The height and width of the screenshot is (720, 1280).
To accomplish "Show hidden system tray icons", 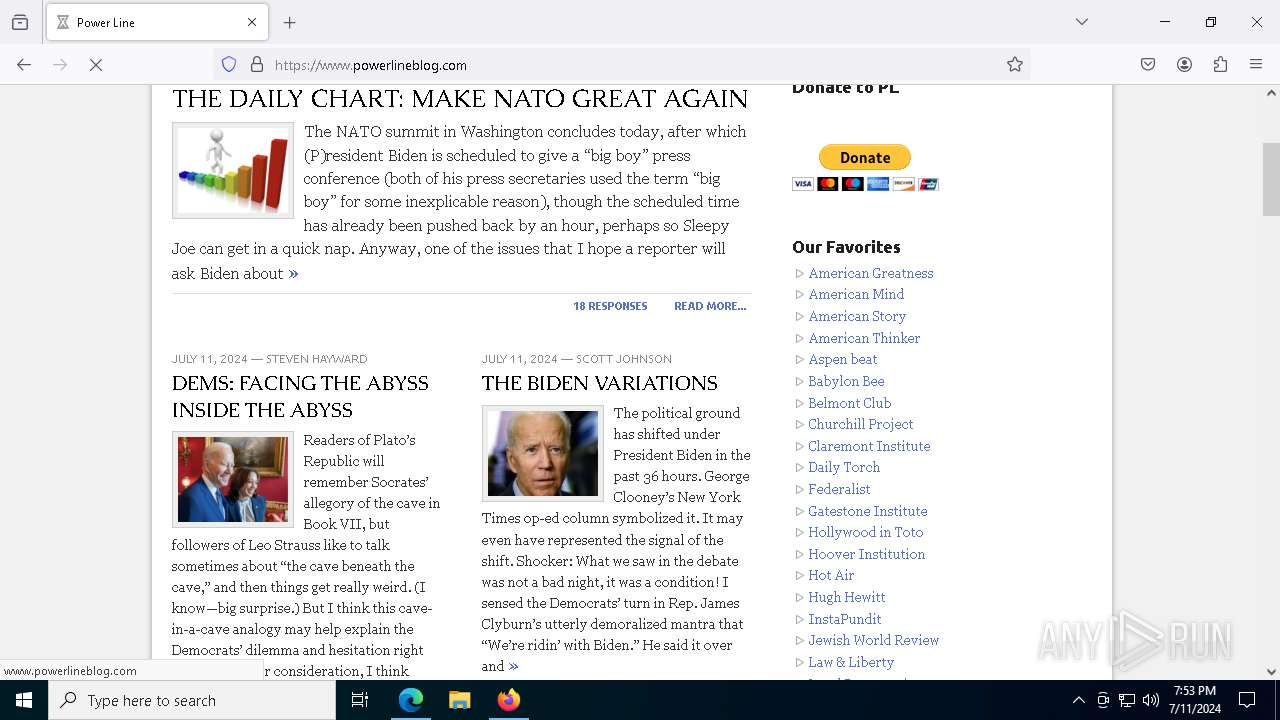I will coord(1078,700).
